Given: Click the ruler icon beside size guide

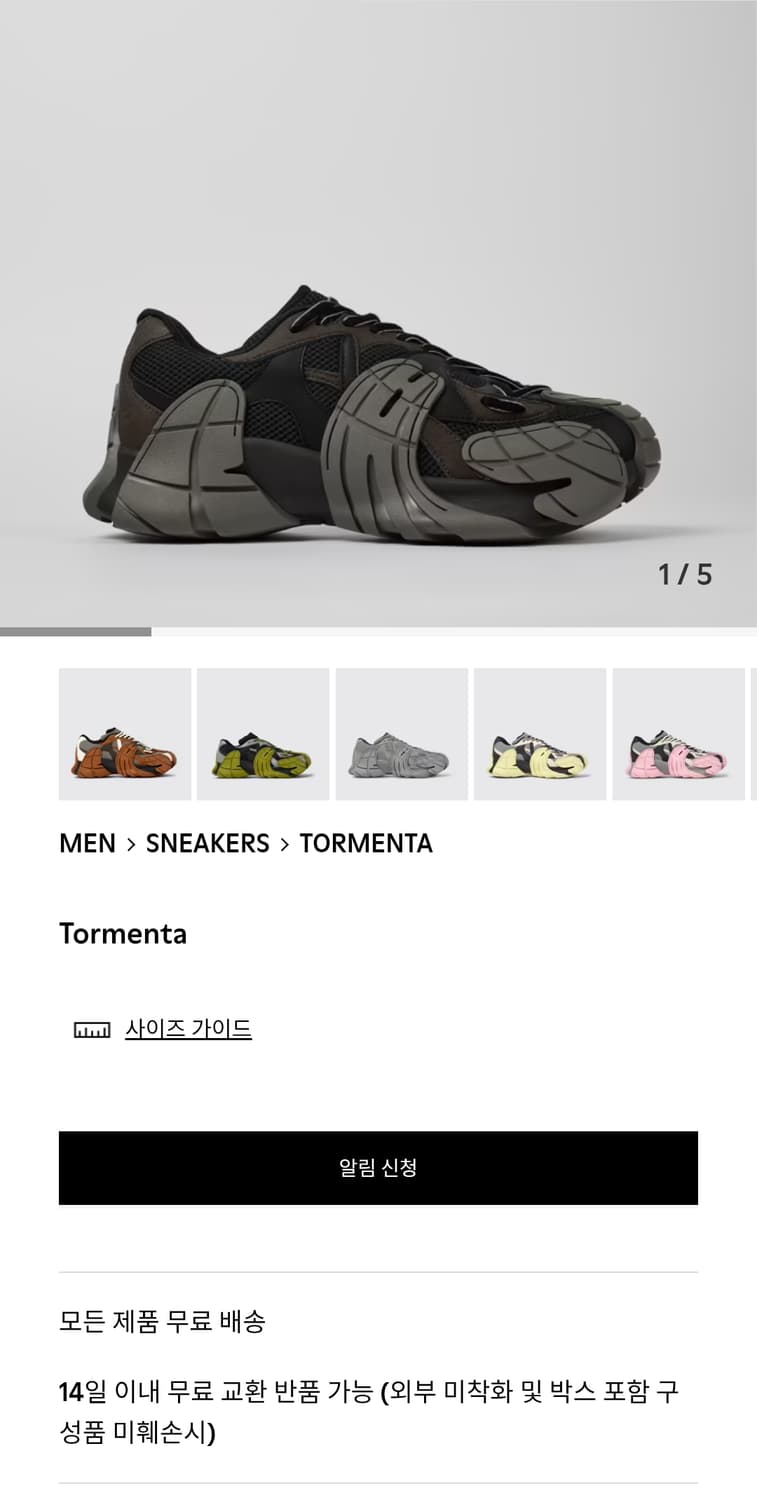Looking at the screenshot, I should tap(92, 1030).
